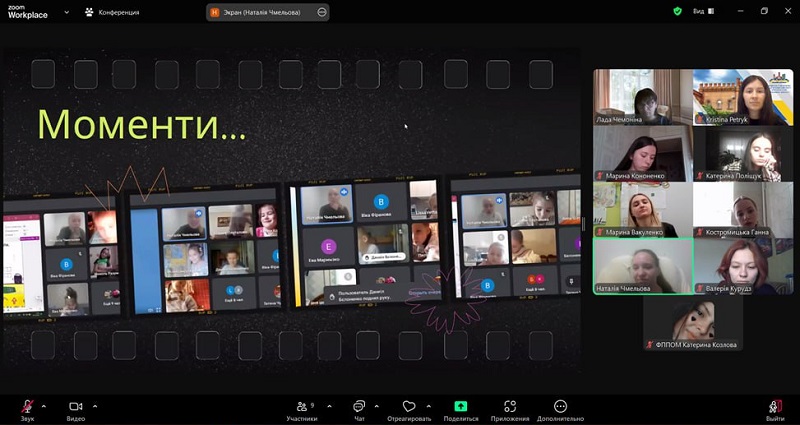Leave the meeting with the Выйти button
Viewport: 800px width, 425px height.
coord(776,410)
